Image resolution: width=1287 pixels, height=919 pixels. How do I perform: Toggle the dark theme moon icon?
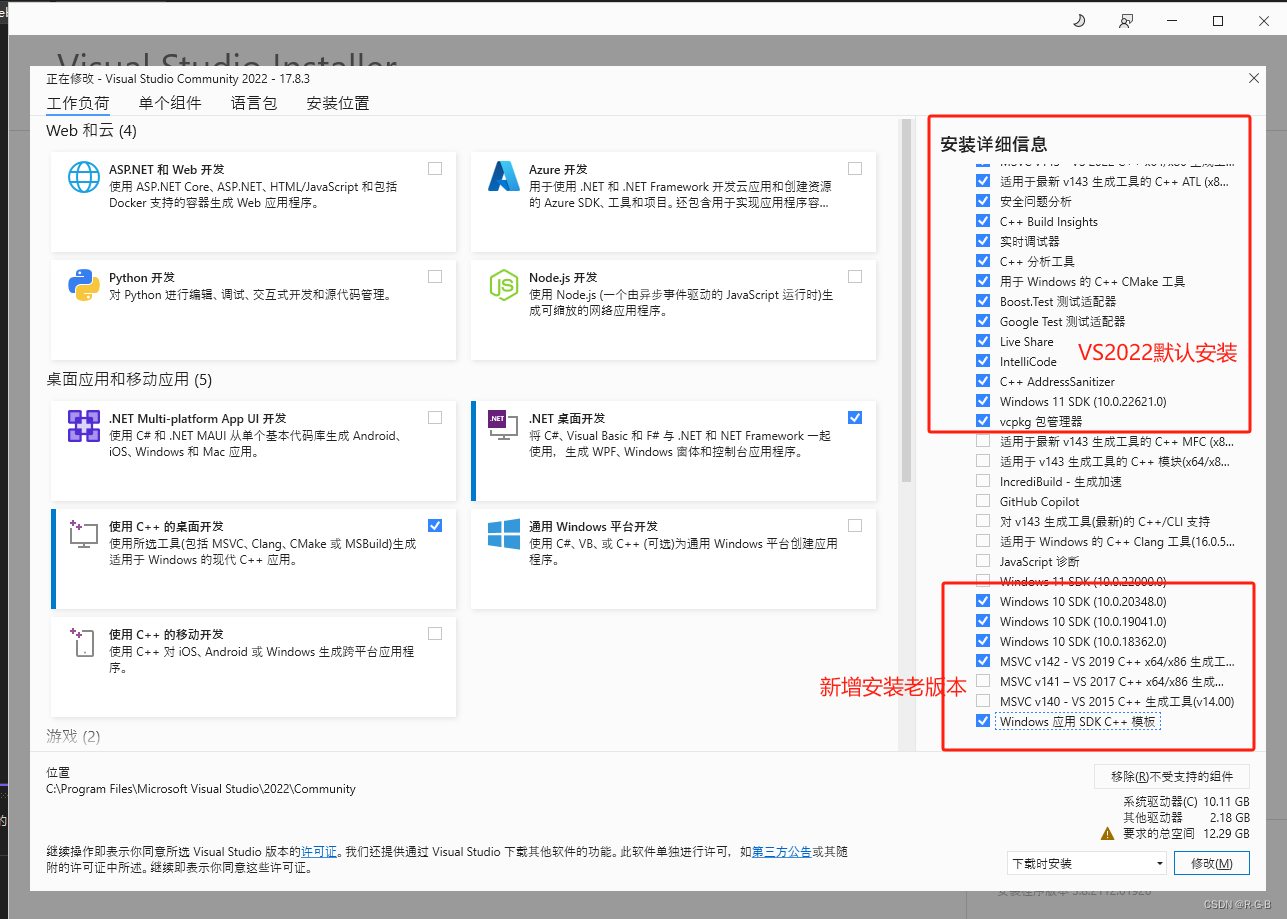pos(1078,21)
